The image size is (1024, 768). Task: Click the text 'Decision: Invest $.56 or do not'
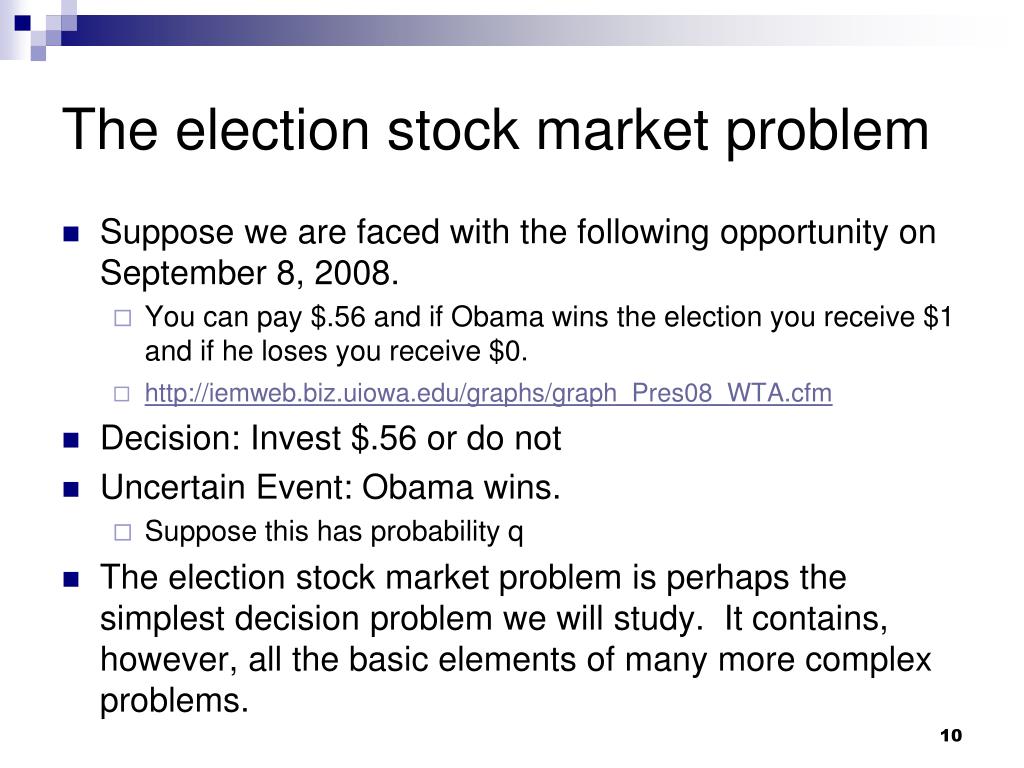click(x=330, y=438)
